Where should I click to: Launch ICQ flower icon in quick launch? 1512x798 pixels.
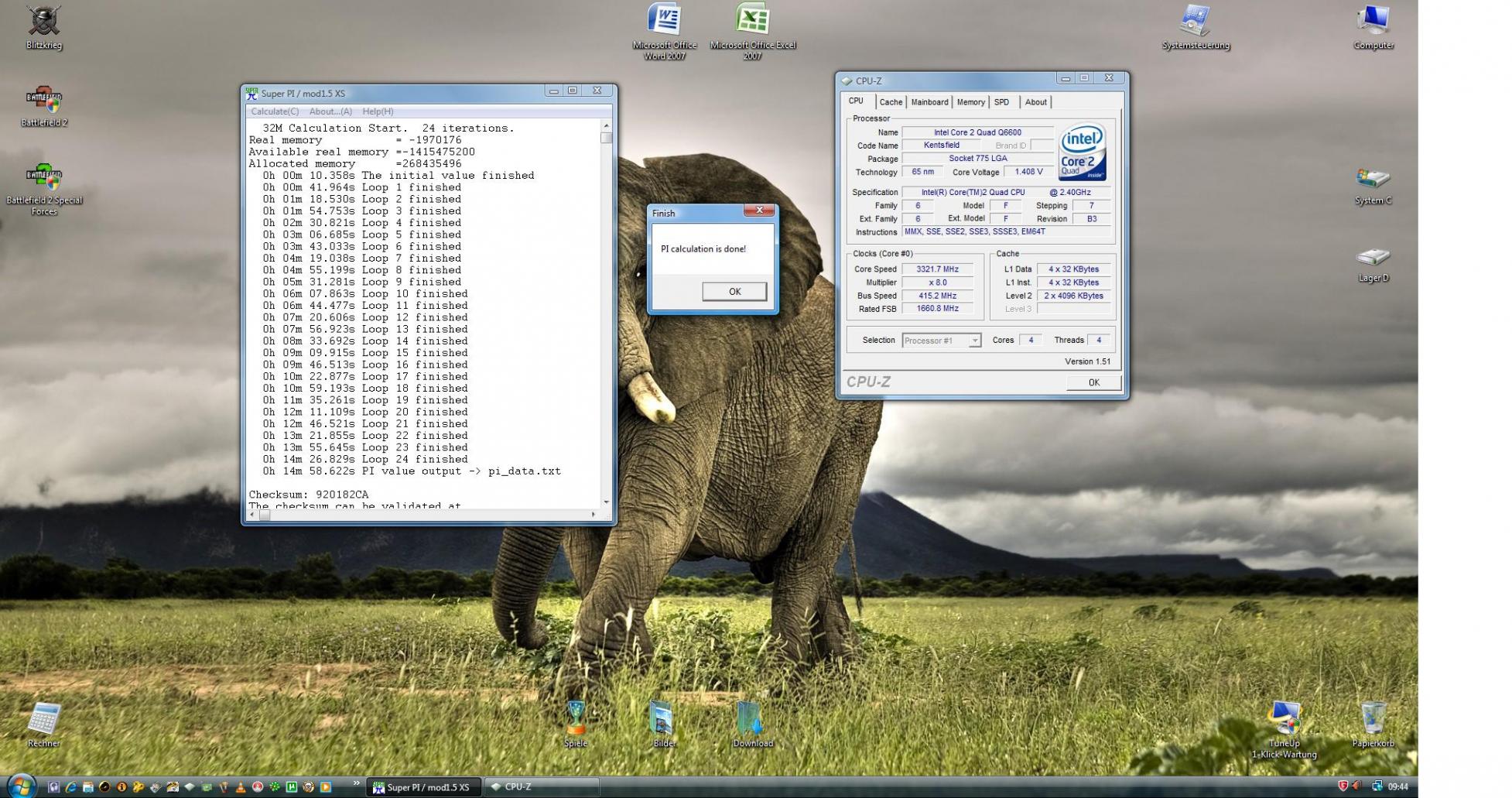[x=275, y=787]
